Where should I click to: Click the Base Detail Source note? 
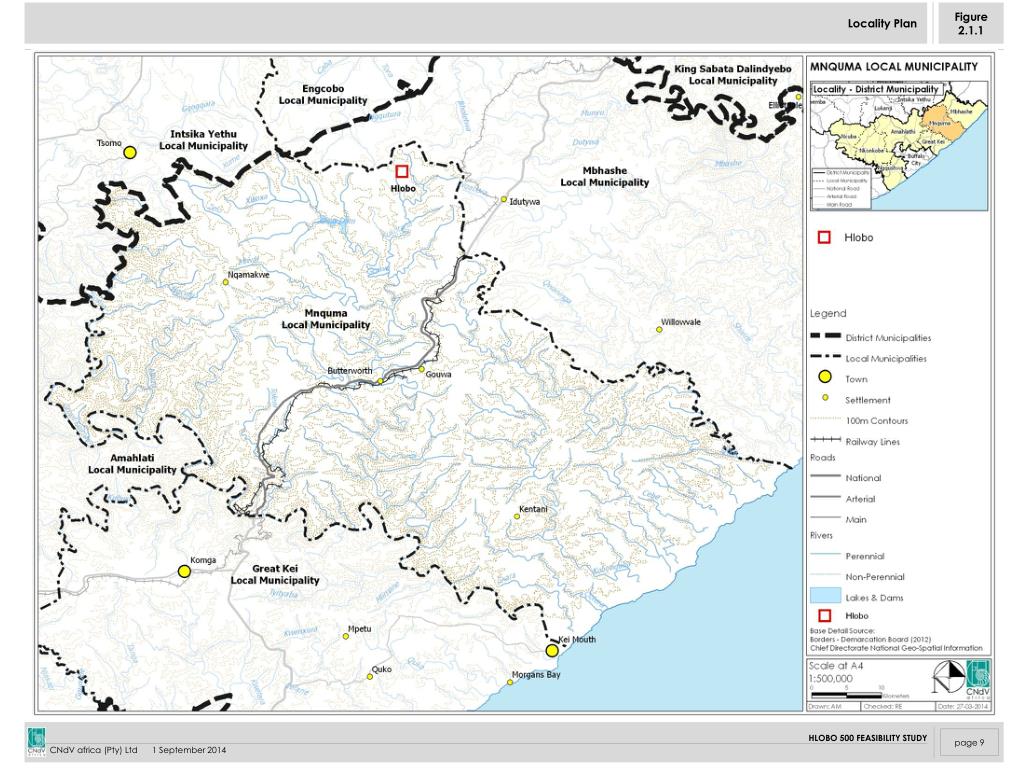(x=896, y=639)
